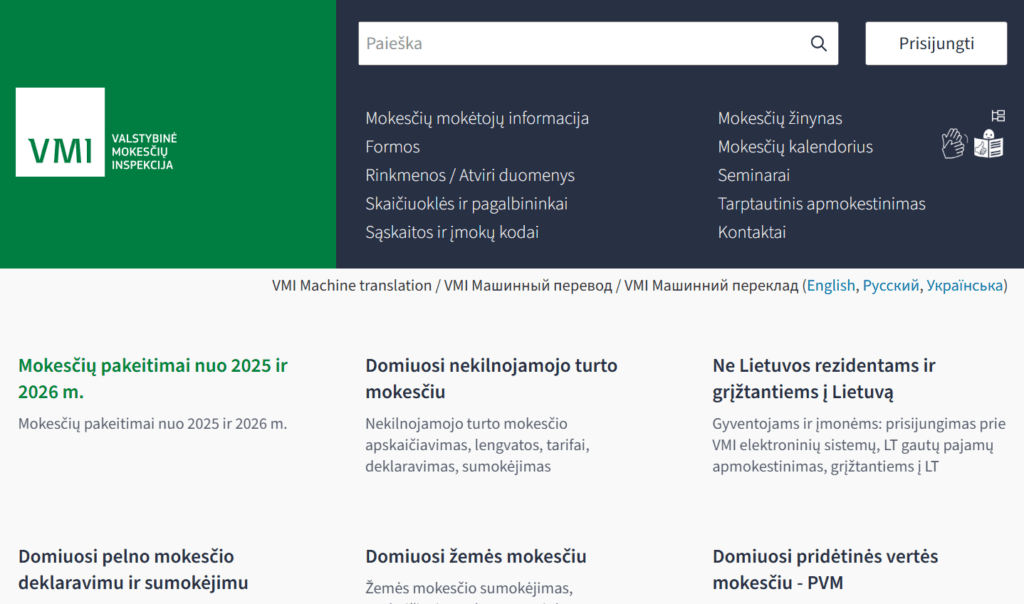This screenshot has height=604, width=1024.
Task: Navigate to Seminarai
Action: (x=756, y=175)
